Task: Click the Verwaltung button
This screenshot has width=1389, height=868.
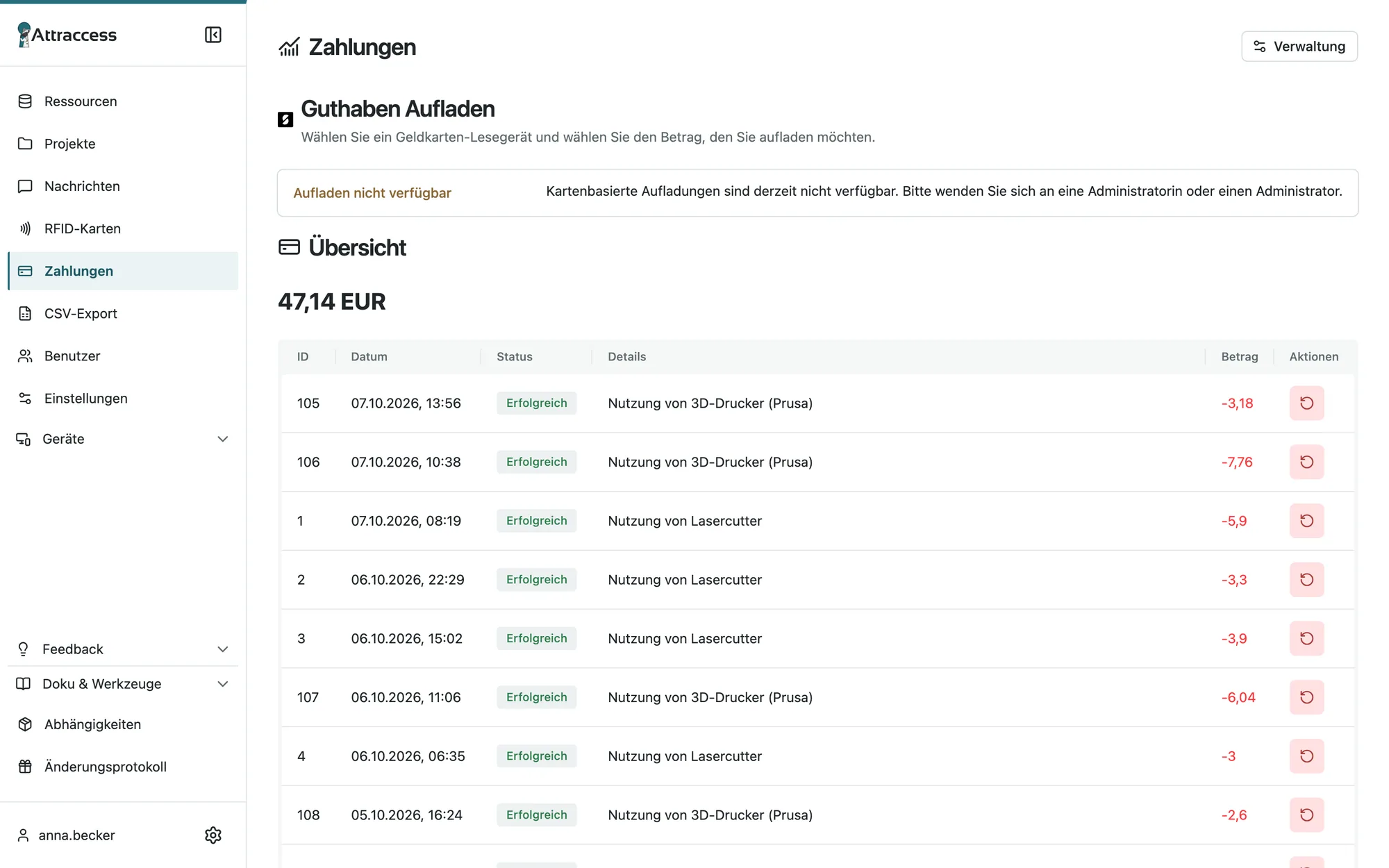Action: pos(1299,47)
